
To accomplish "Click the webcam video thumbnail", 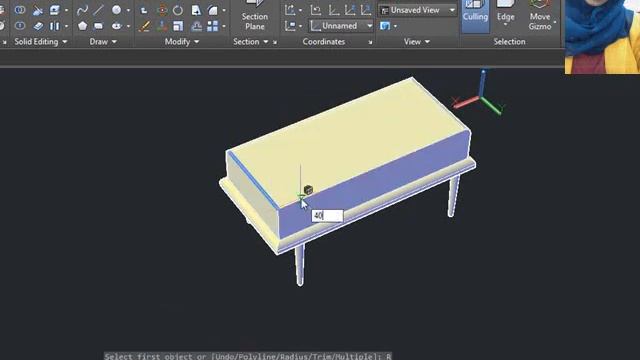I will (602, 37).
